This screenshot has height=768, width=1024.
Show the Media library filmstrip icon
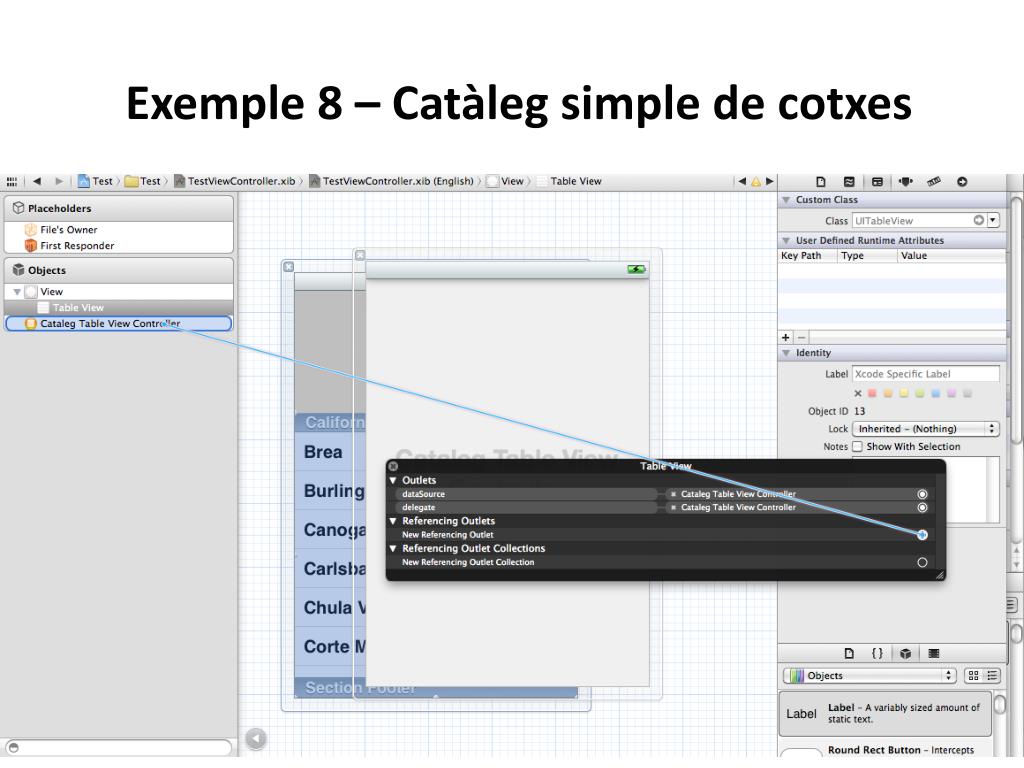pyautogui.click(x=934, y=653)
